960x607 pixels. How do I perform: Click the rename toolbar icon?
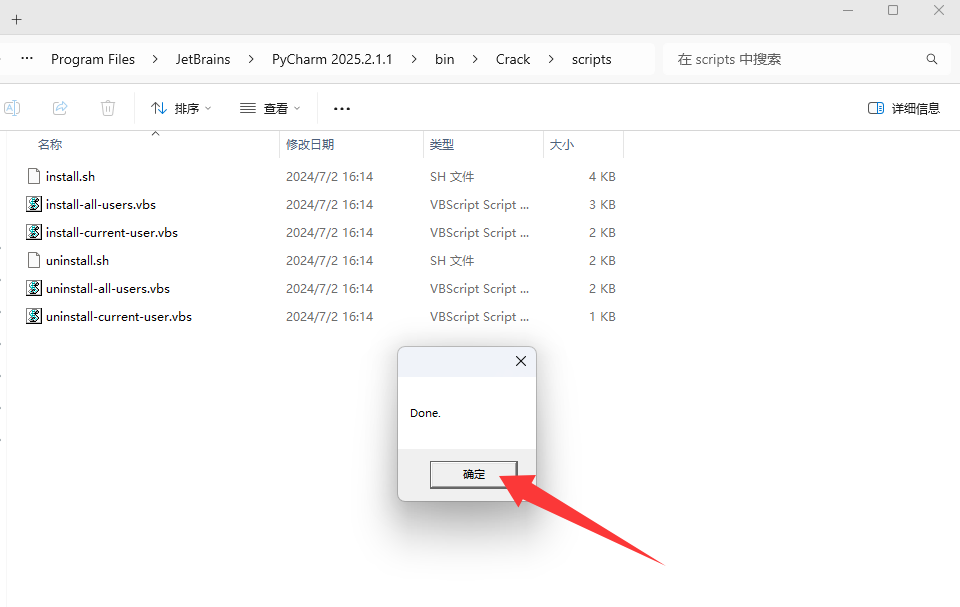[x=12, y=108]
